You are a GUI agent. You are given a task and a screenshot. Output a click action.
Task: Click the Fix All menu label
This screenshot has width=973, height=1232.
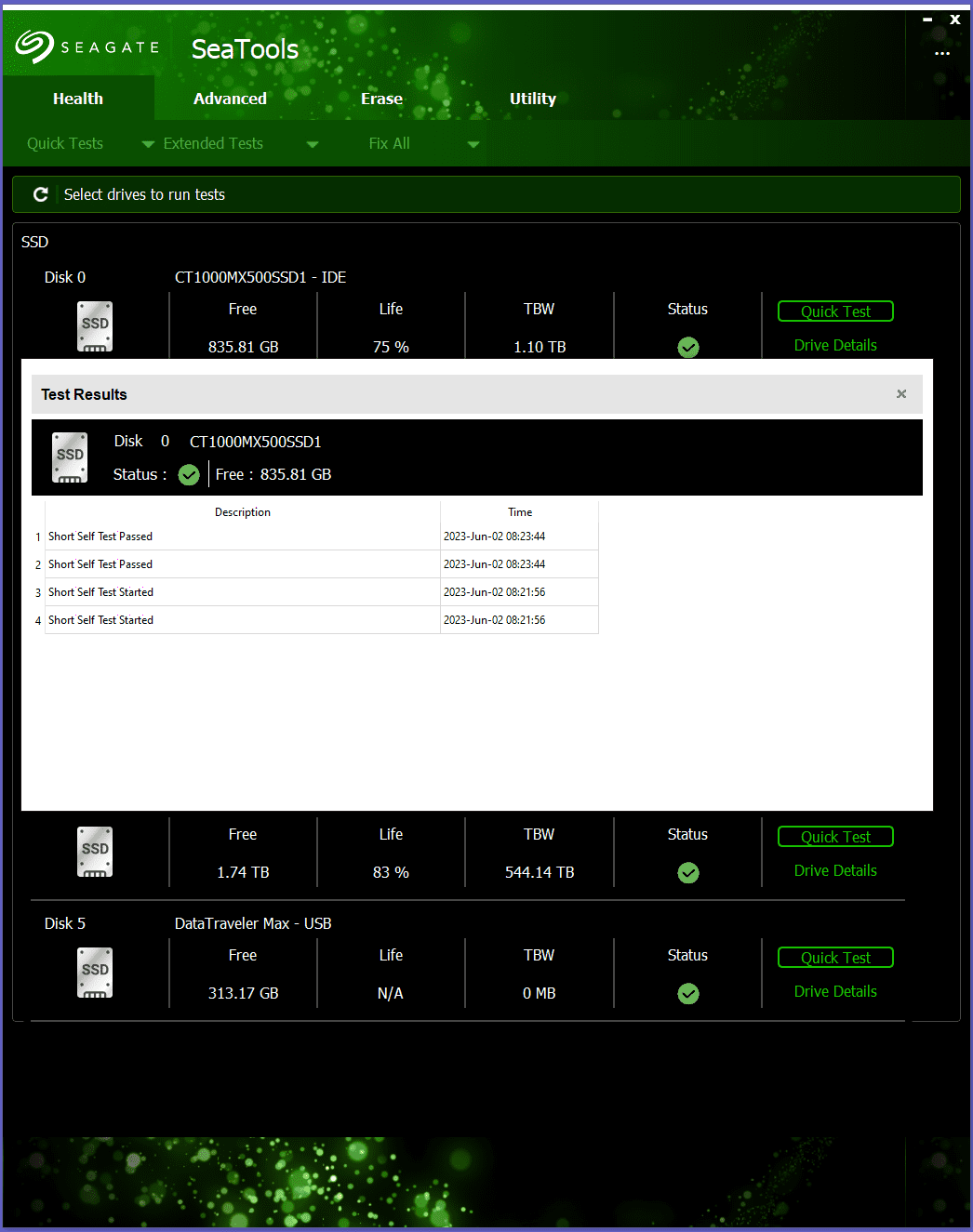coord(389,143)
